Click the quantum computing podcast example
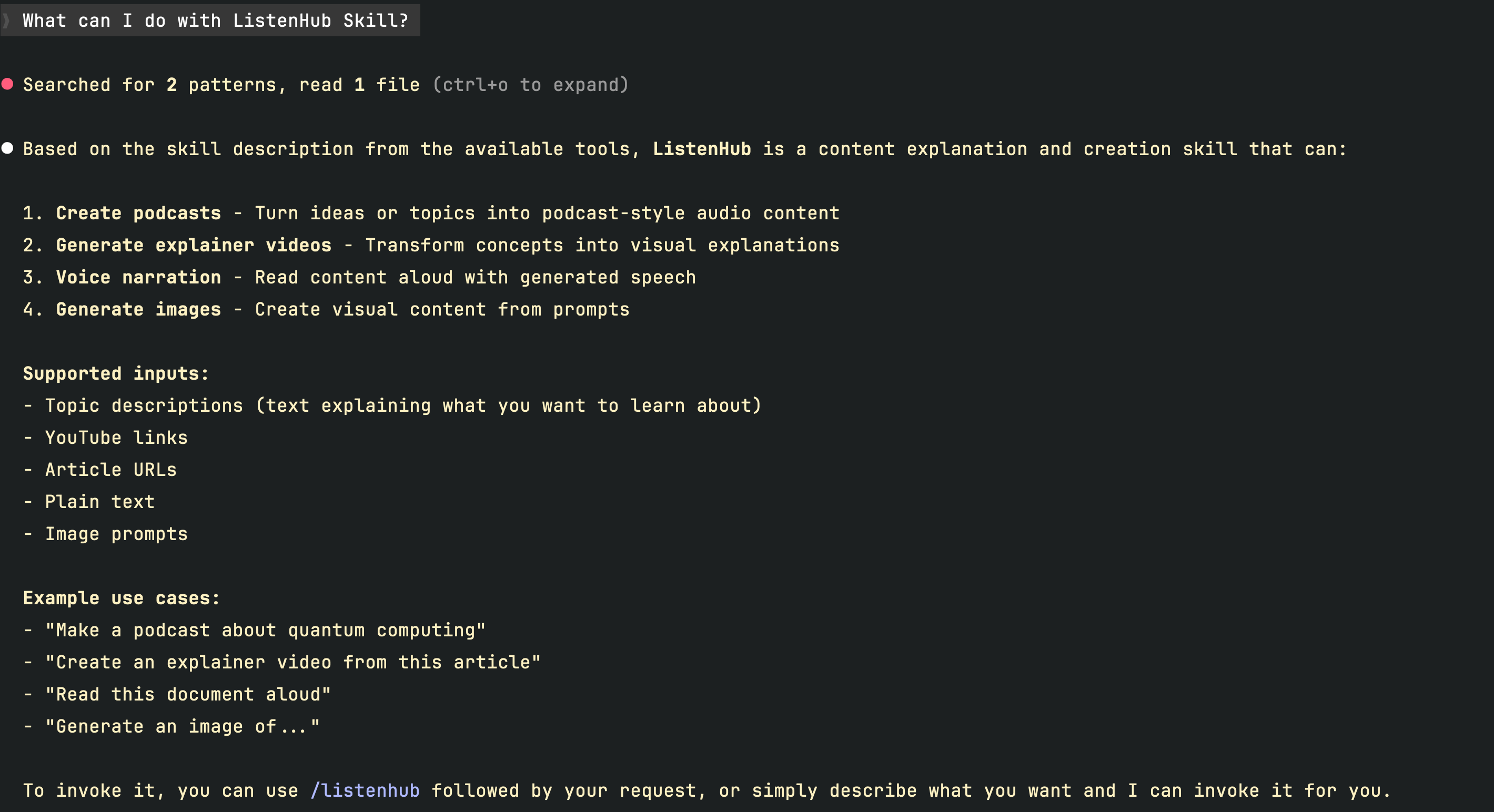Viewport: 1494px width, 812px height. pyautogui.click(x=265, y=630)
